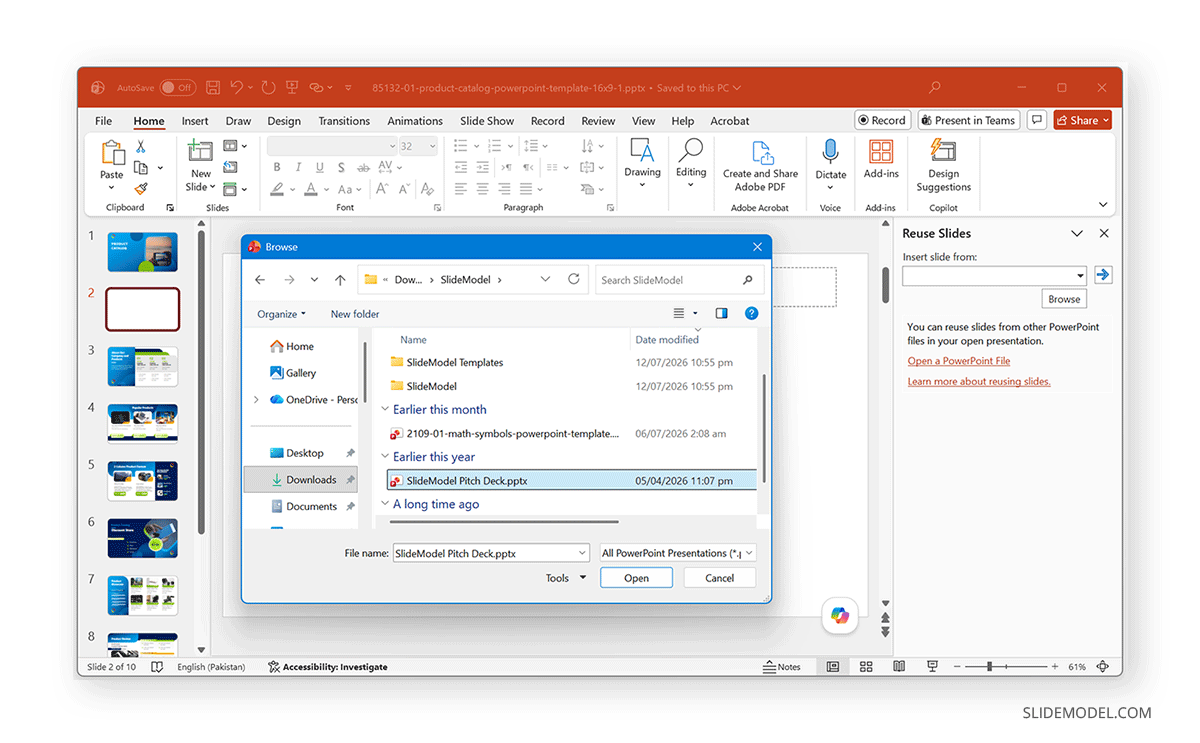Switch to the Slide Show tab
This screenshot has height=743, width=1200.
pos(487,121)
